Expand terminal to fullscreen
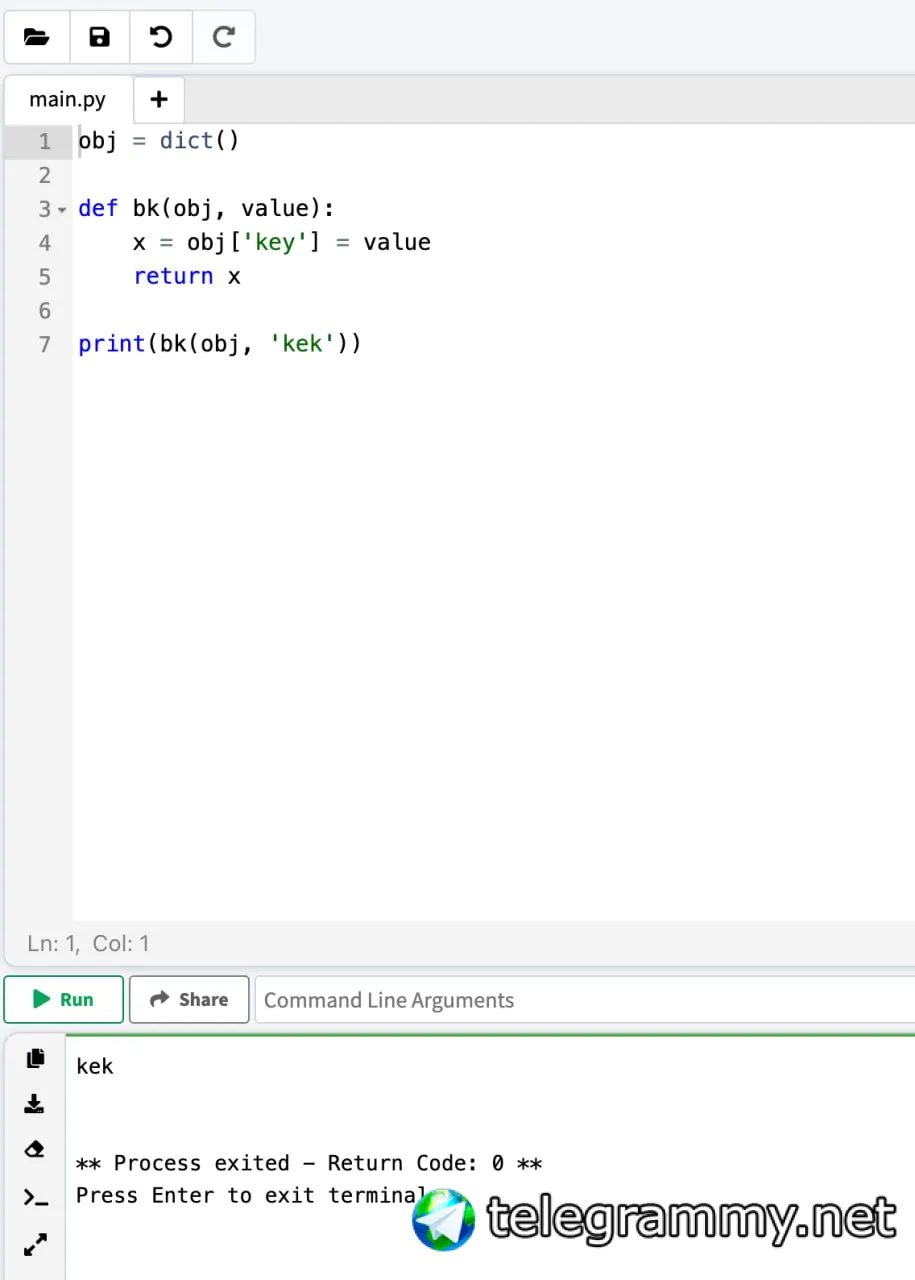This screenshot has height=1280, width=915. click(x=35, y=1245)
